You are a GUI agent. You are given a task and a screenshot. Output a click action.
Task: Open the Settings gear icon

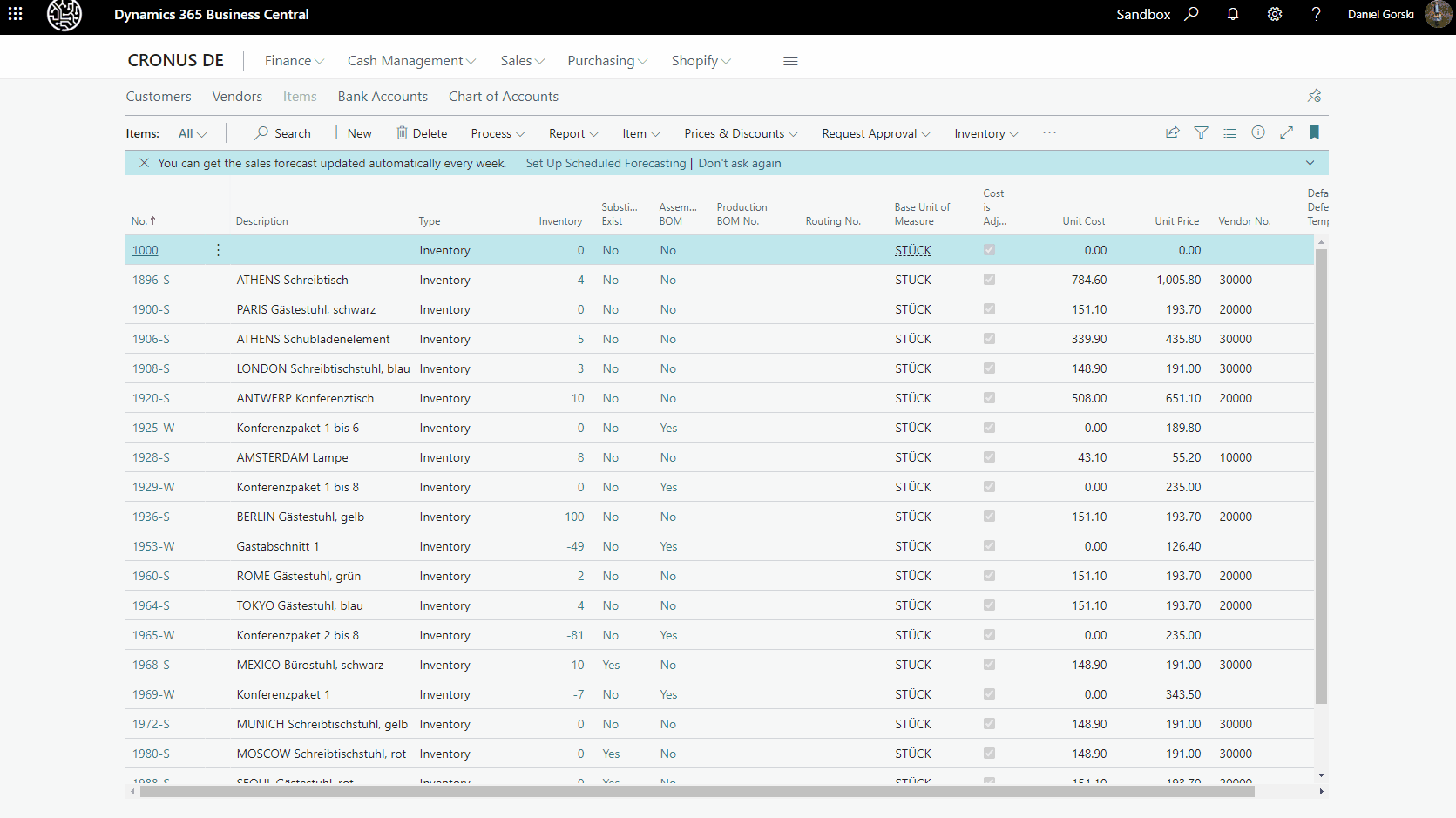[x=1275, y=14]
